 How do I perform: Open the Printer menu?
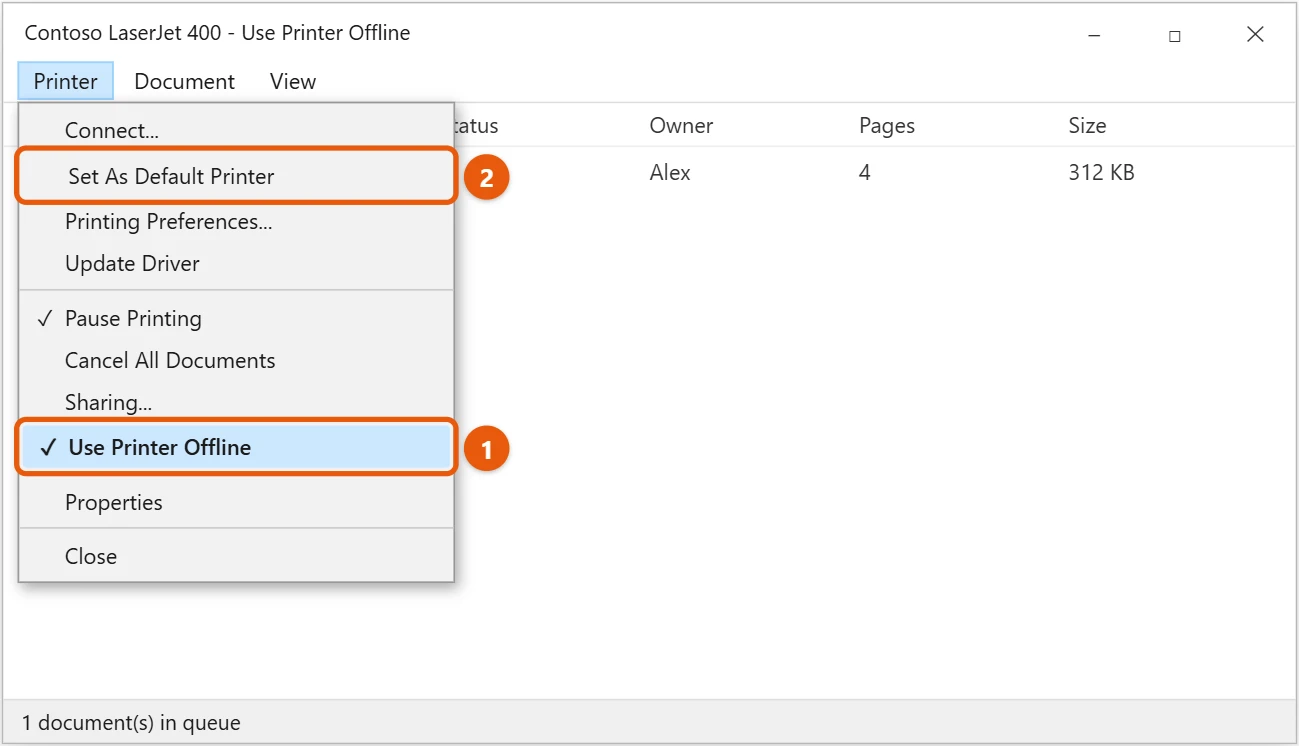point(66,81)
